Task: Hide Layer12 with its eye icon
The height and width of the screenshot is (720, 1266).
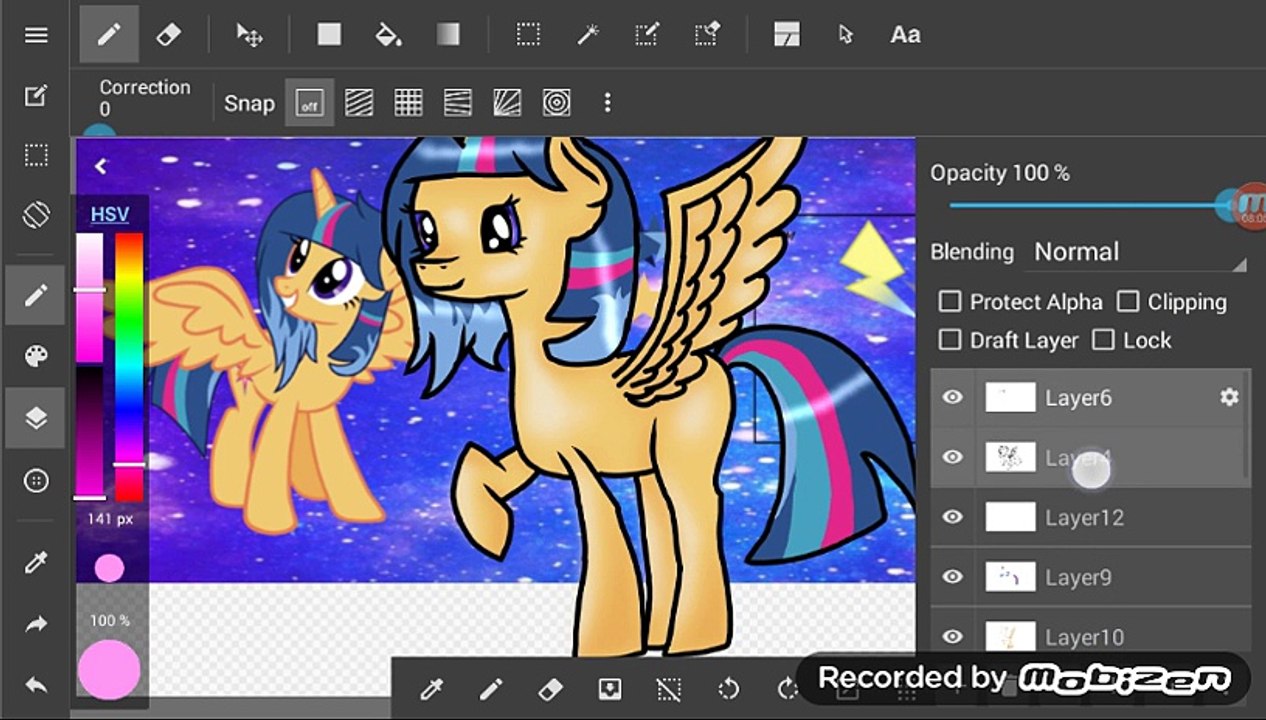Action: click(953, 517)
